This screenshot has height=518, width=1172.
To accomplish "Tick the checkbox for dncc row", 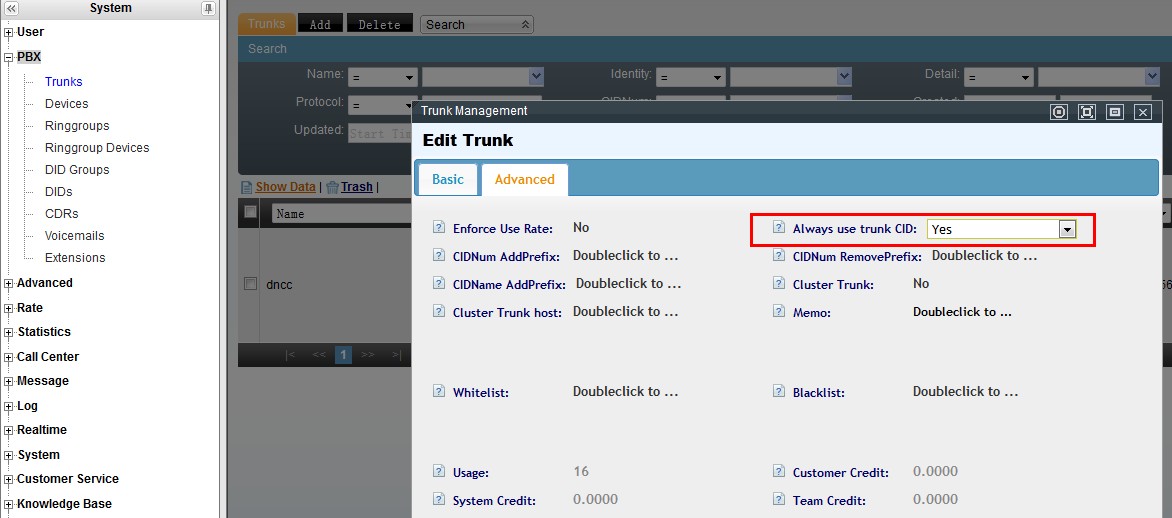I will click(x=251, y=284).
